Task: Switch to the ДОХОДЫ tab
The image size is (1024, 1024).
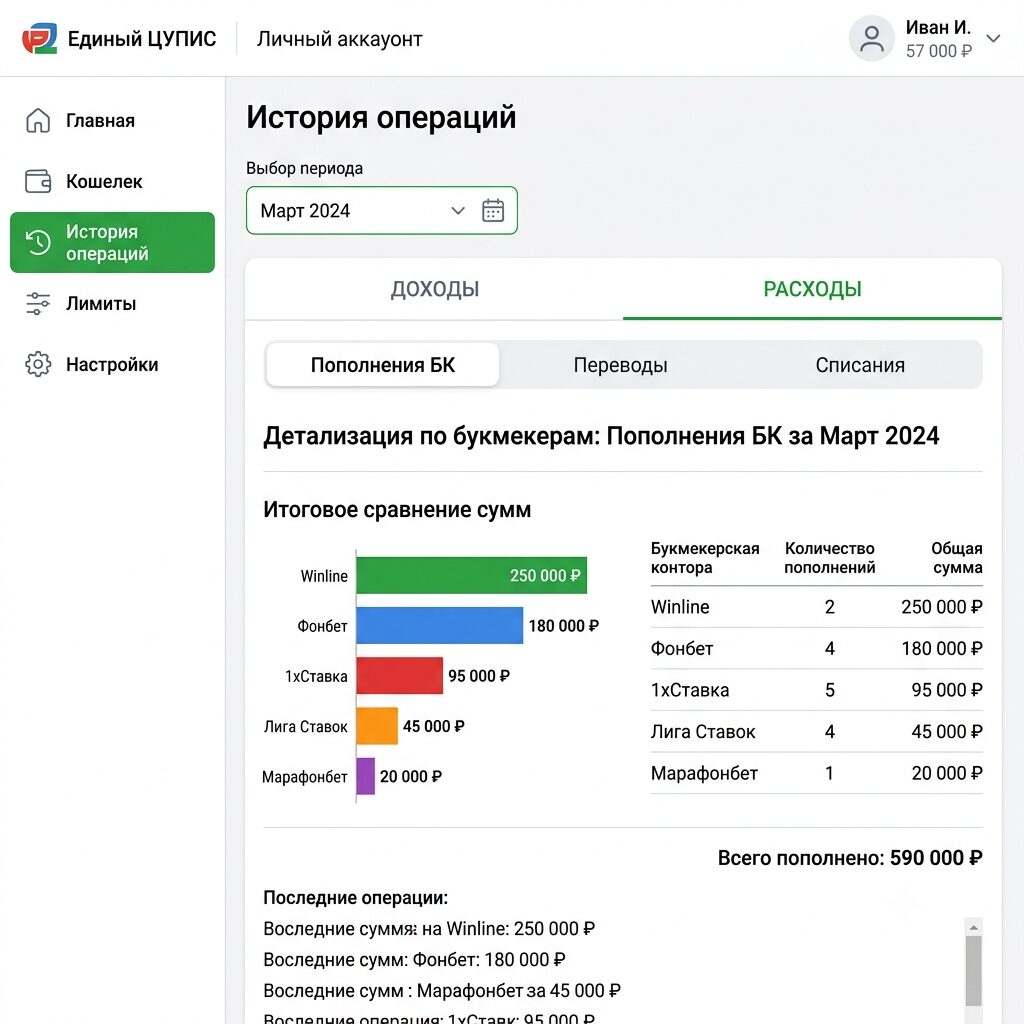Action: [434, 289]
